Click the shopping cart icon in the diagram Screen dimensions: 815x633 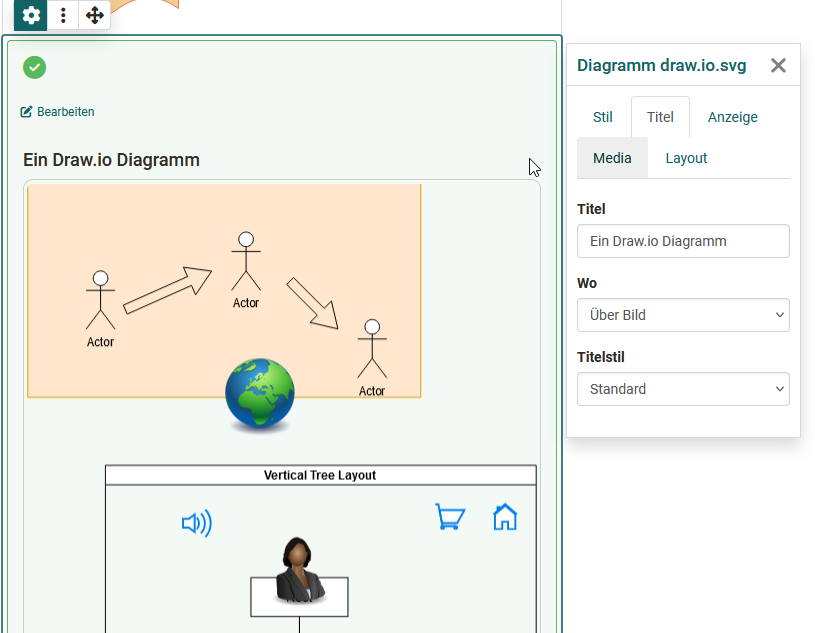click(x=450, y=517)
